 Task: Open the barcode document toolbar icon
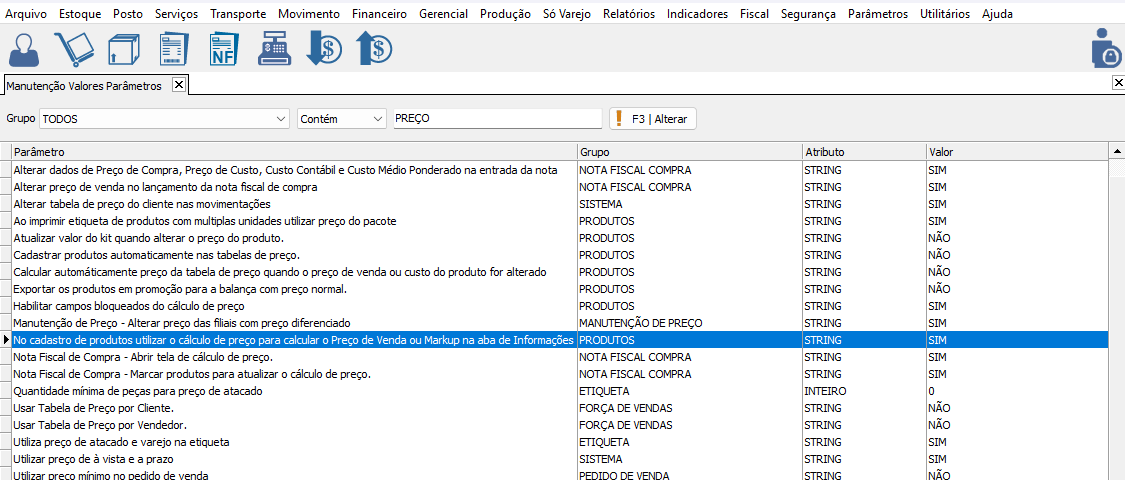tap(174, 49)
